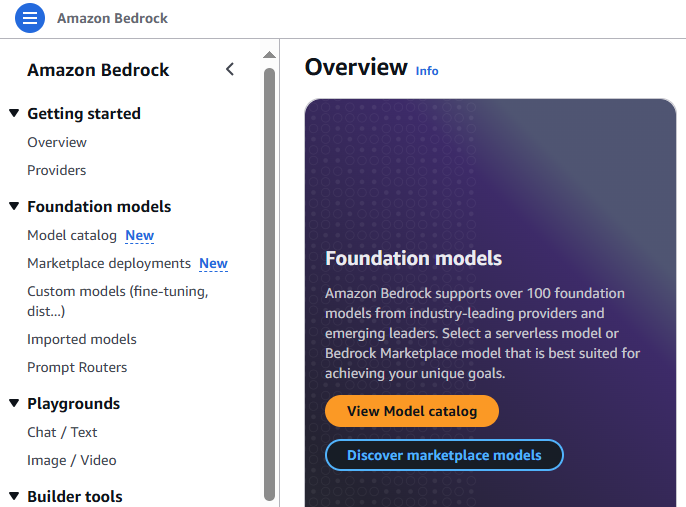The image size is (686, 507).
Task: Click the sidebar vertical scrollbar
Action: (x=269, y=280)
